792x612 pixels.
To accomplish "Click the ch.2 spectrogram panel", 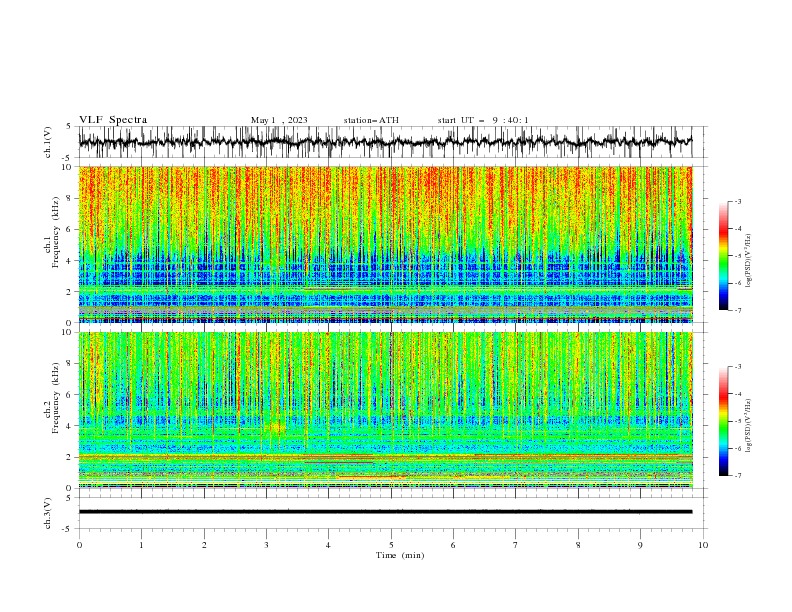I will coord(385,410).
